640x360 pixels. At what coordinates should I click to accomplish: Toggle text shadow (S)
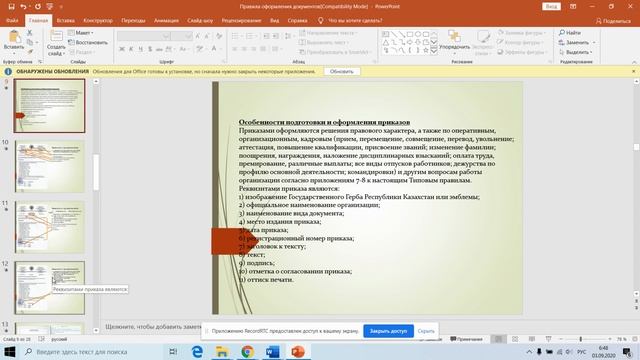[150, 49]
